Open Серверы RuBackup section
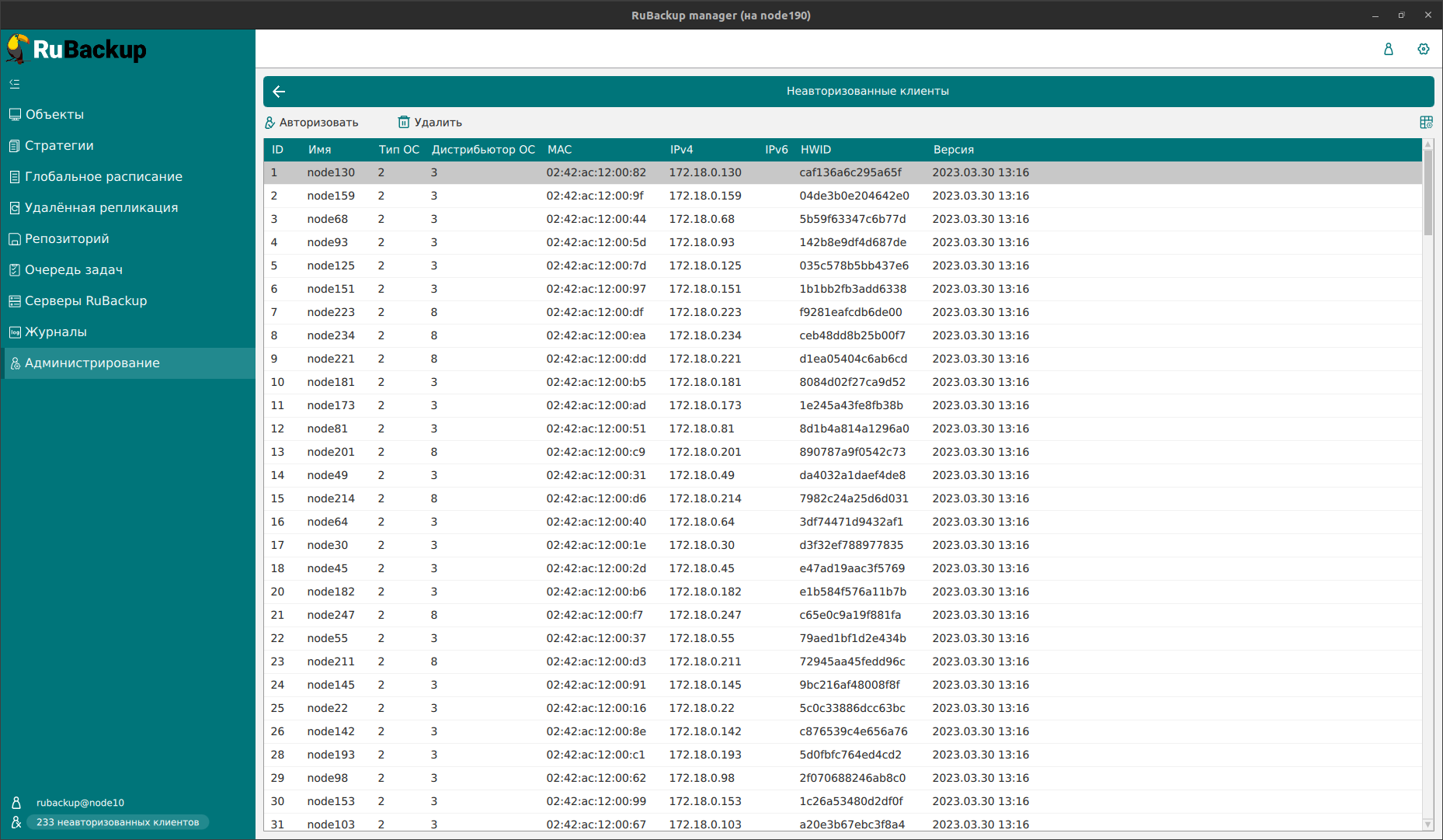 (85, 301)
